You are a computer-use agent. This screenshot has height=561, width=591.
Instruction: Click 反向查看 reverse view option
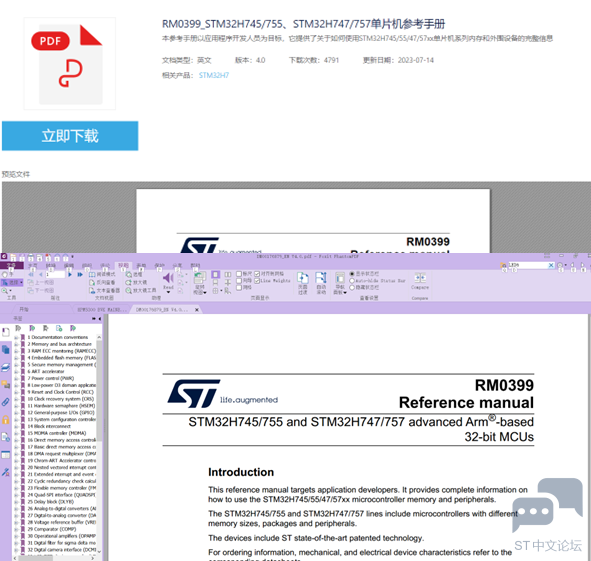coord(102,282)
